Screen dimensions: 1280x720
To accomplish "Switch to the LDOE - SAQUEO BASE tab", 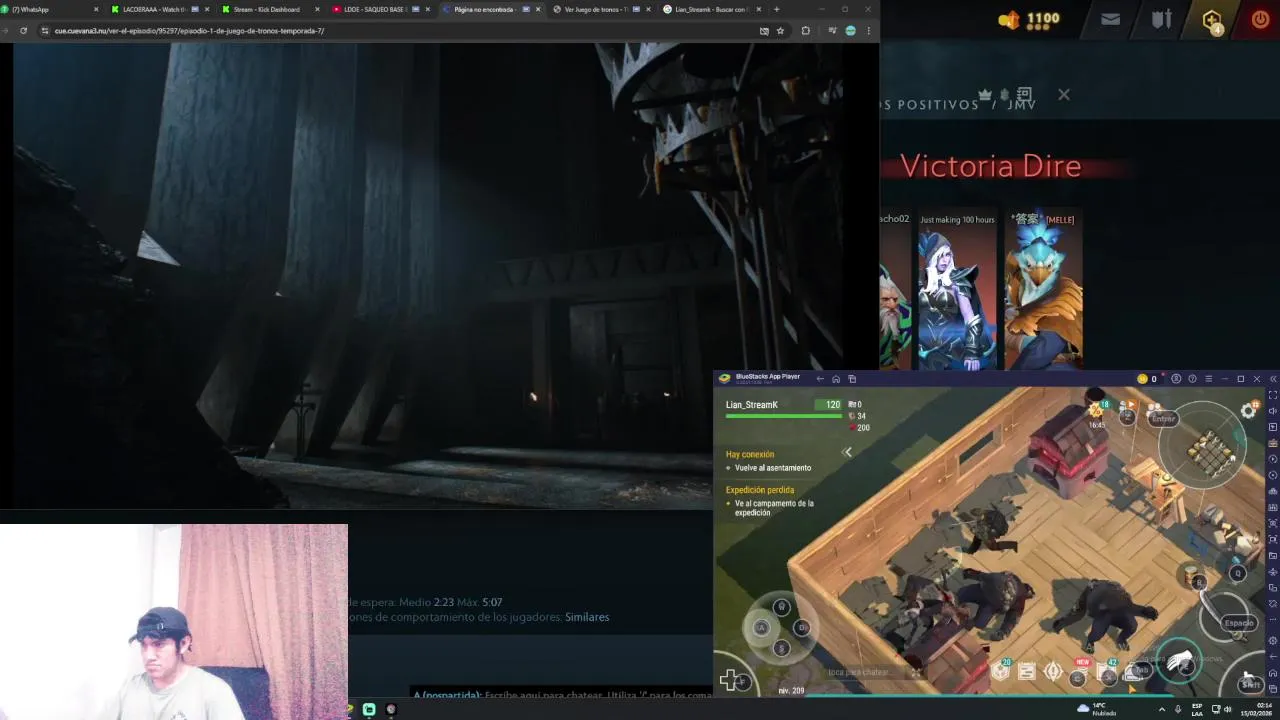I will pos(380,9).
